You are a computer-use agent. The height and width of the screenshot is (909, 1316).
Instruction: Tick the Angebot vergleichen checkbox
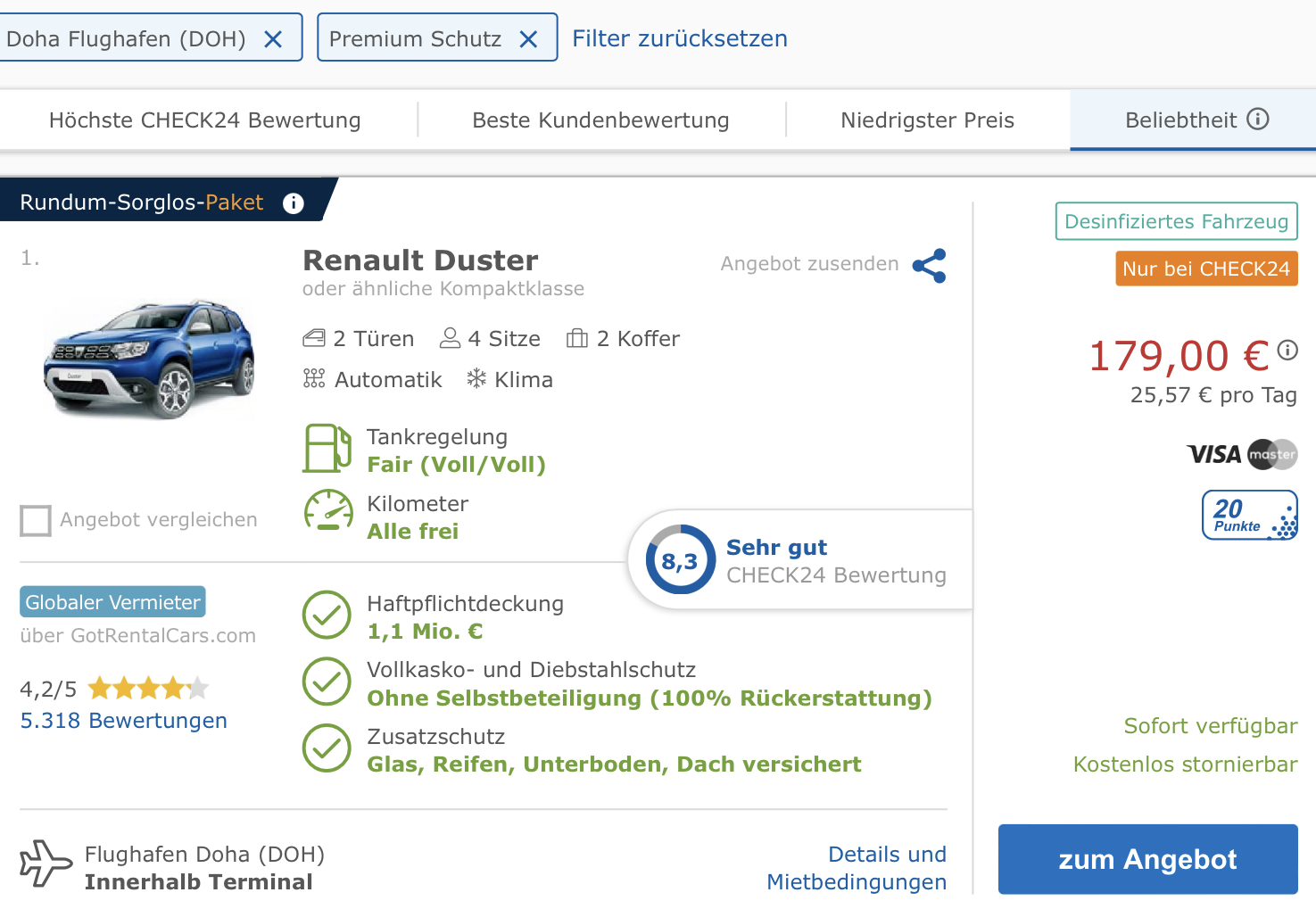click(x=36, y=520)
